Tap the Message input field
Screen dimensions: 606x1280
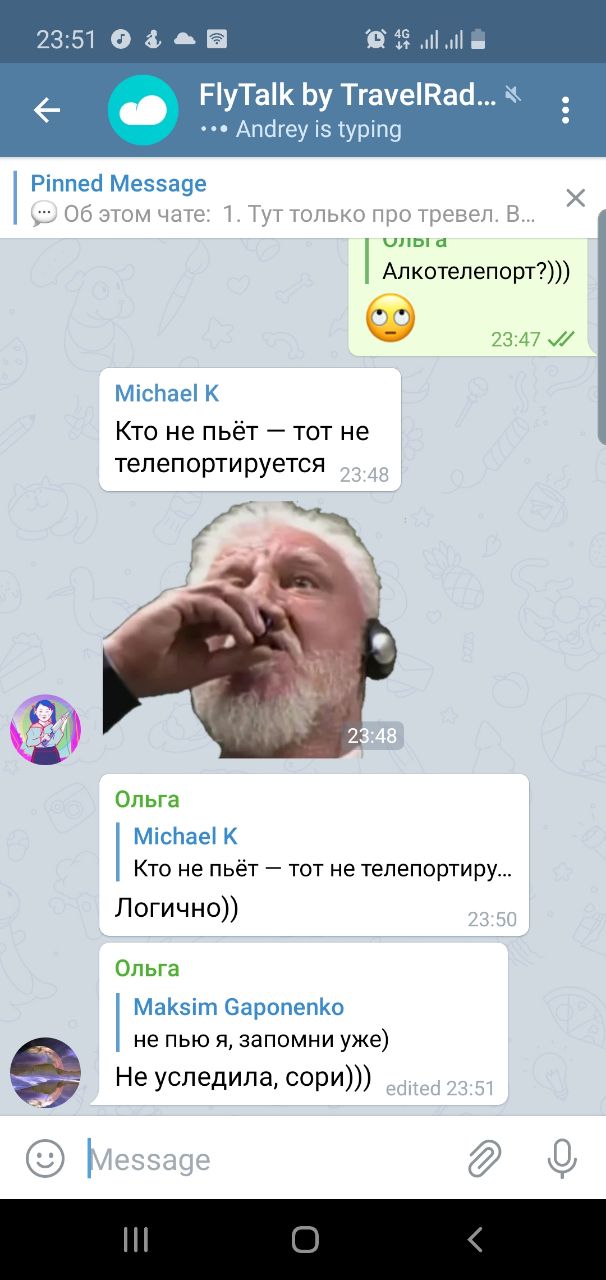(270, 1159)
